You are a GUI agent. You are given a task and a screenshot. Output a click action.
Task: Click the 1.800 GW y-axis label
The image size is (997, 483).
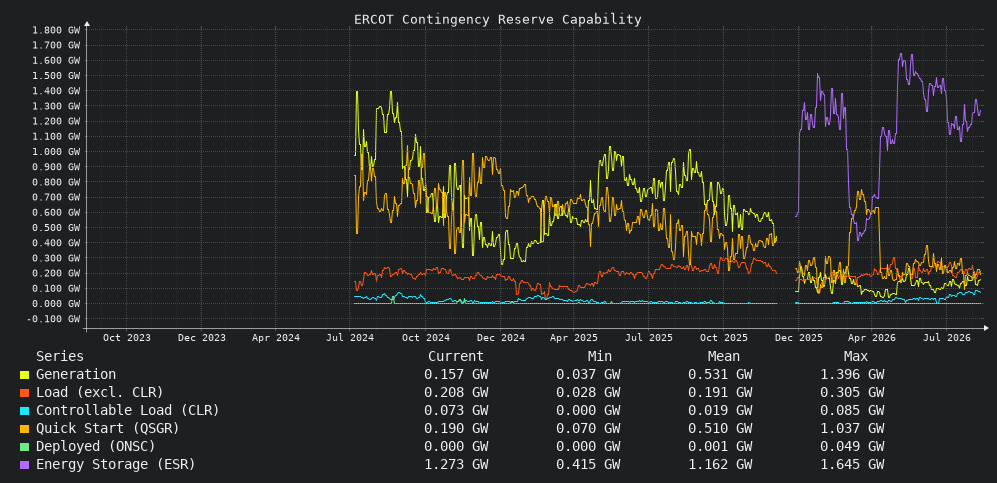56,30
